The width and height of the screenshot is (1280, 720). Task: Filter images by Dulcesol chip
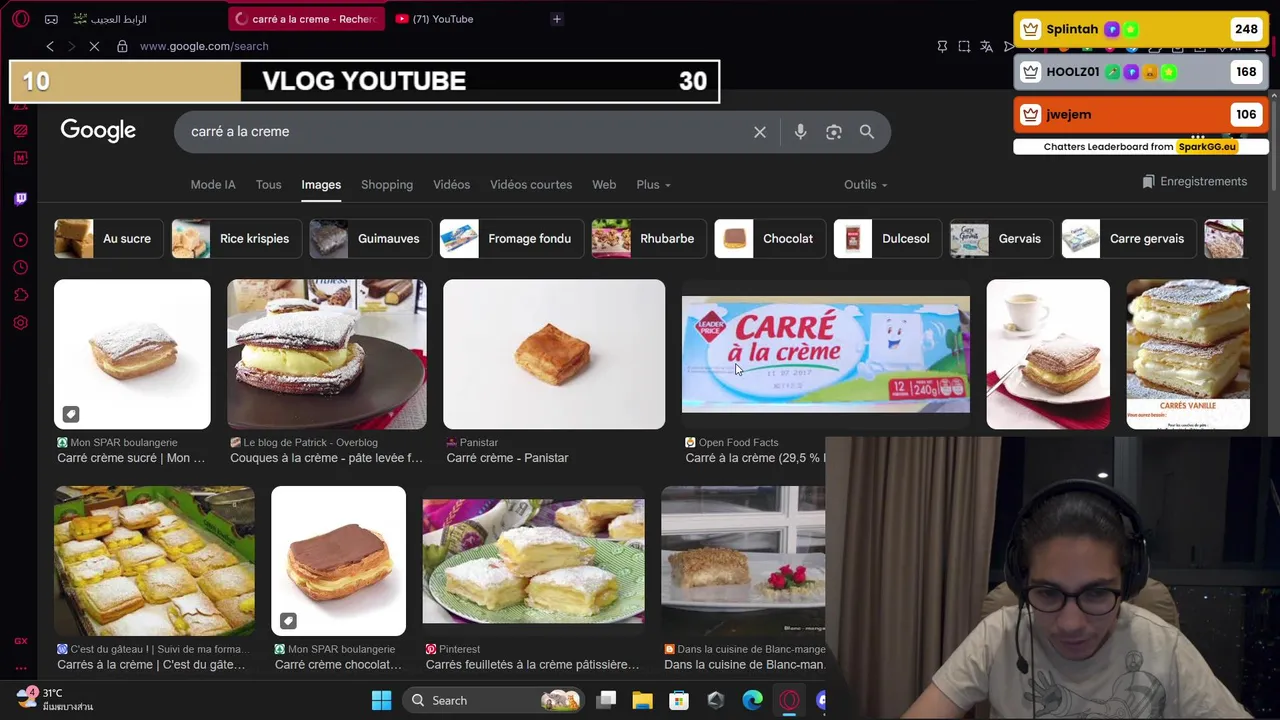[x=886, y=239]
